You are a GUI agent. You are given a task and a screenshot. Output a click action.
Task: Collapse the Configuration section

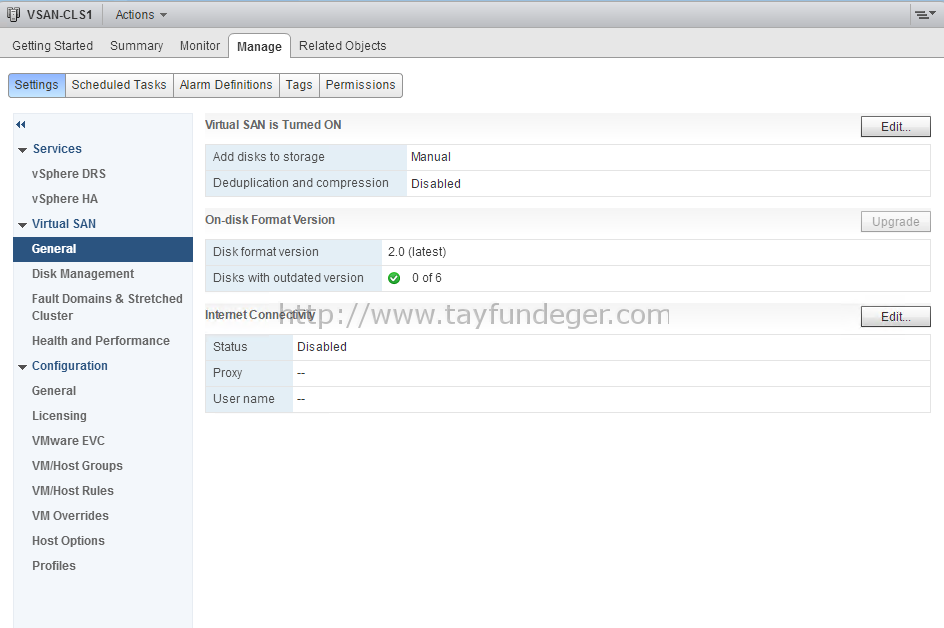(x=22, y=367)
